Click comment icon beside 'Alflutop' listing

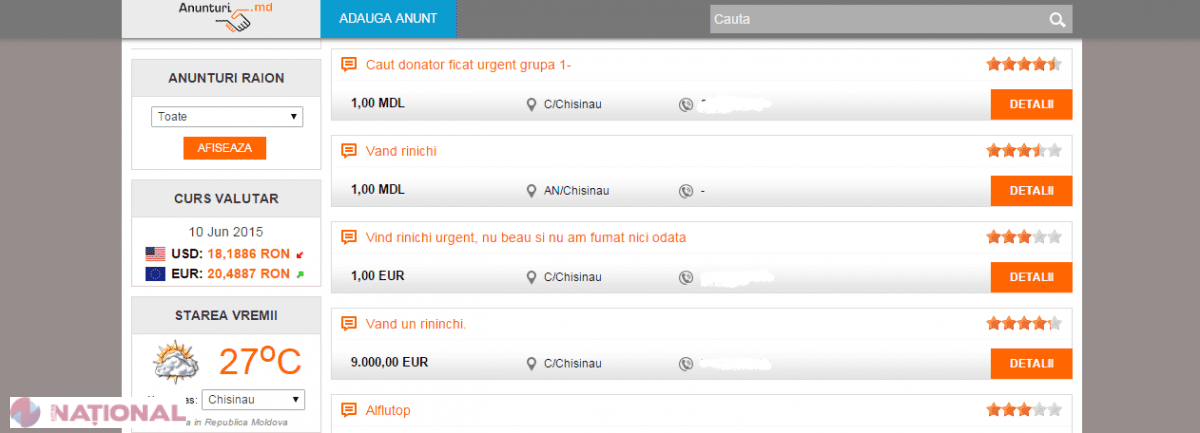[349, 410]
